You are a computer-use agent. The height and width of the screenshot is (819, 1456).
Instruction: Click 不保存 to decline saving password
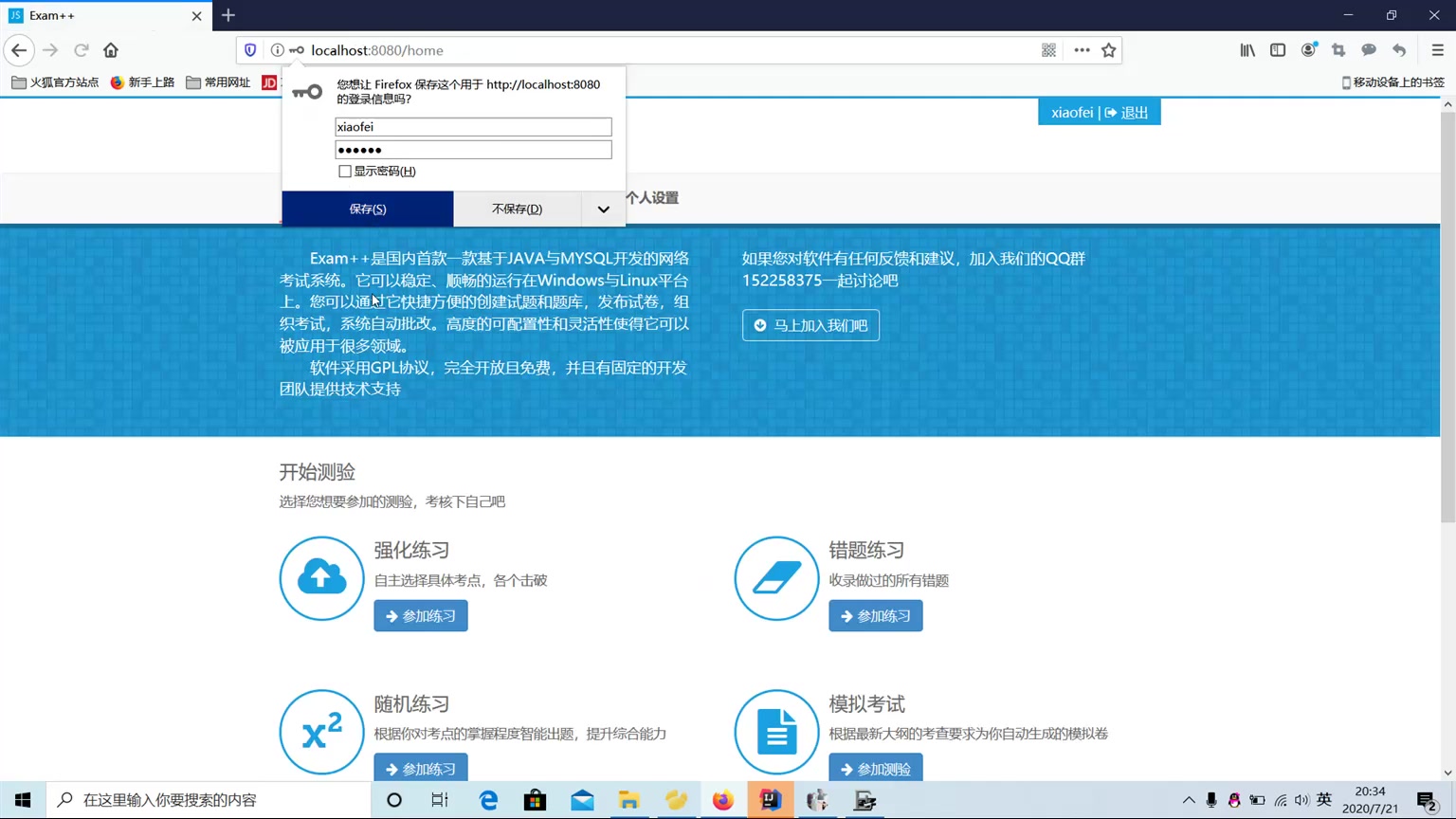(518, 209)
